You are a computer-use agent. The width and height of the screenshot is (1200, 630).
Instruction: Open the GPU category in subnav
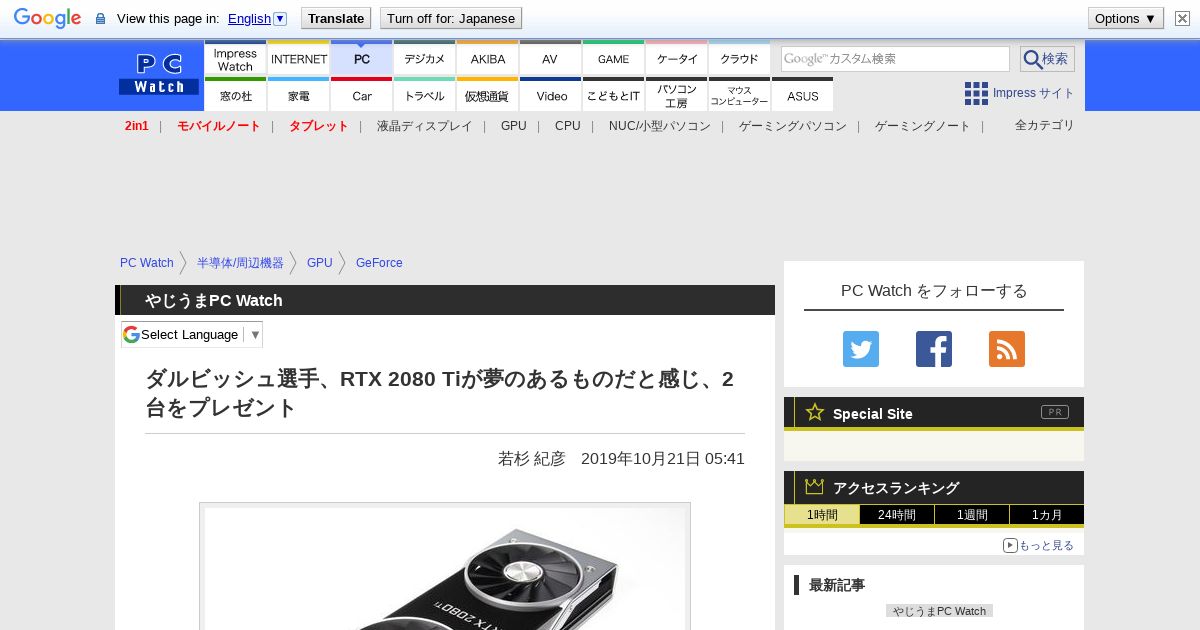pyautogui.click(x=514, y=126)
